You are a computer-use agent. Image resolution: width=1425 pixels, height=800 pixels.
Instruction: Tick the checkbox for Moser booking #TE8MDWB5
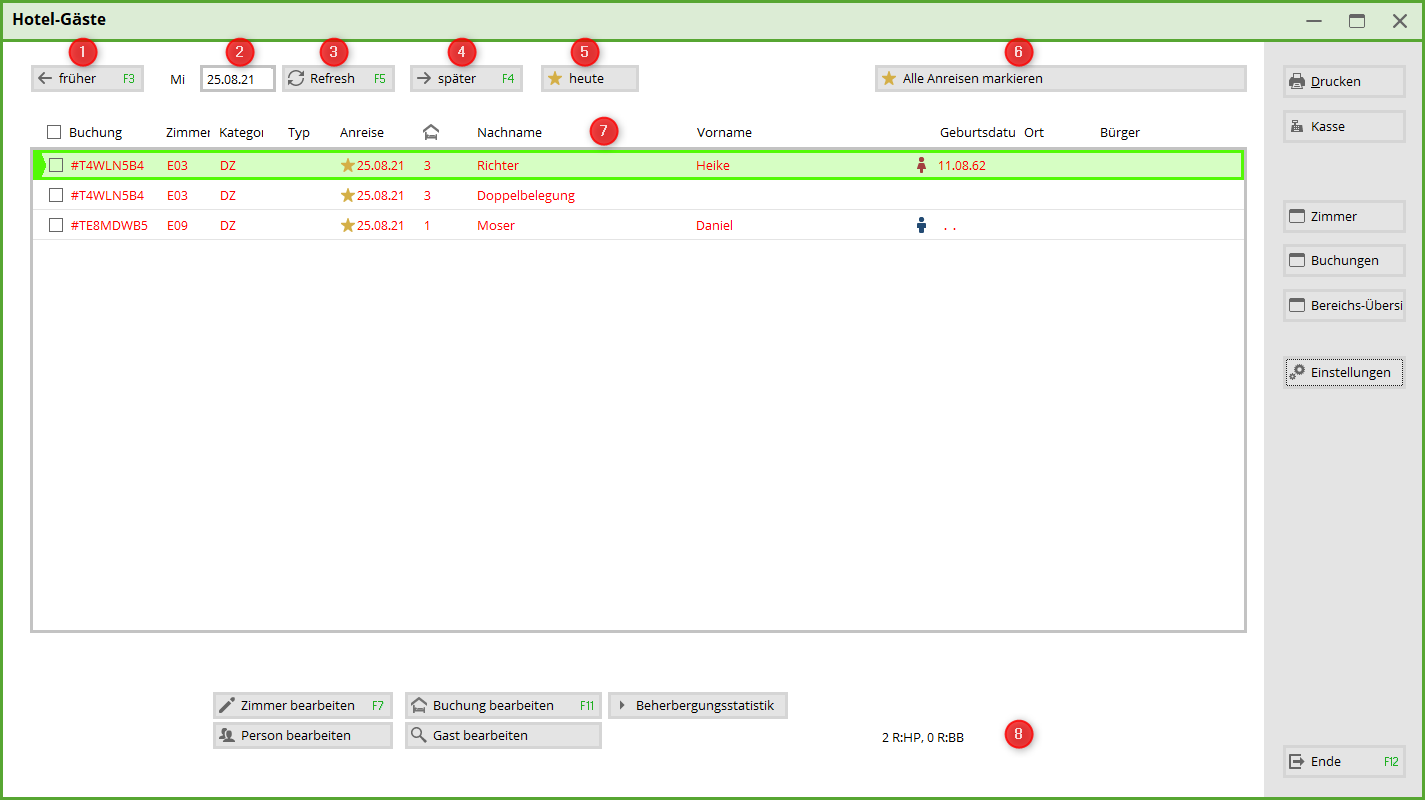click(x=56, y=225)
